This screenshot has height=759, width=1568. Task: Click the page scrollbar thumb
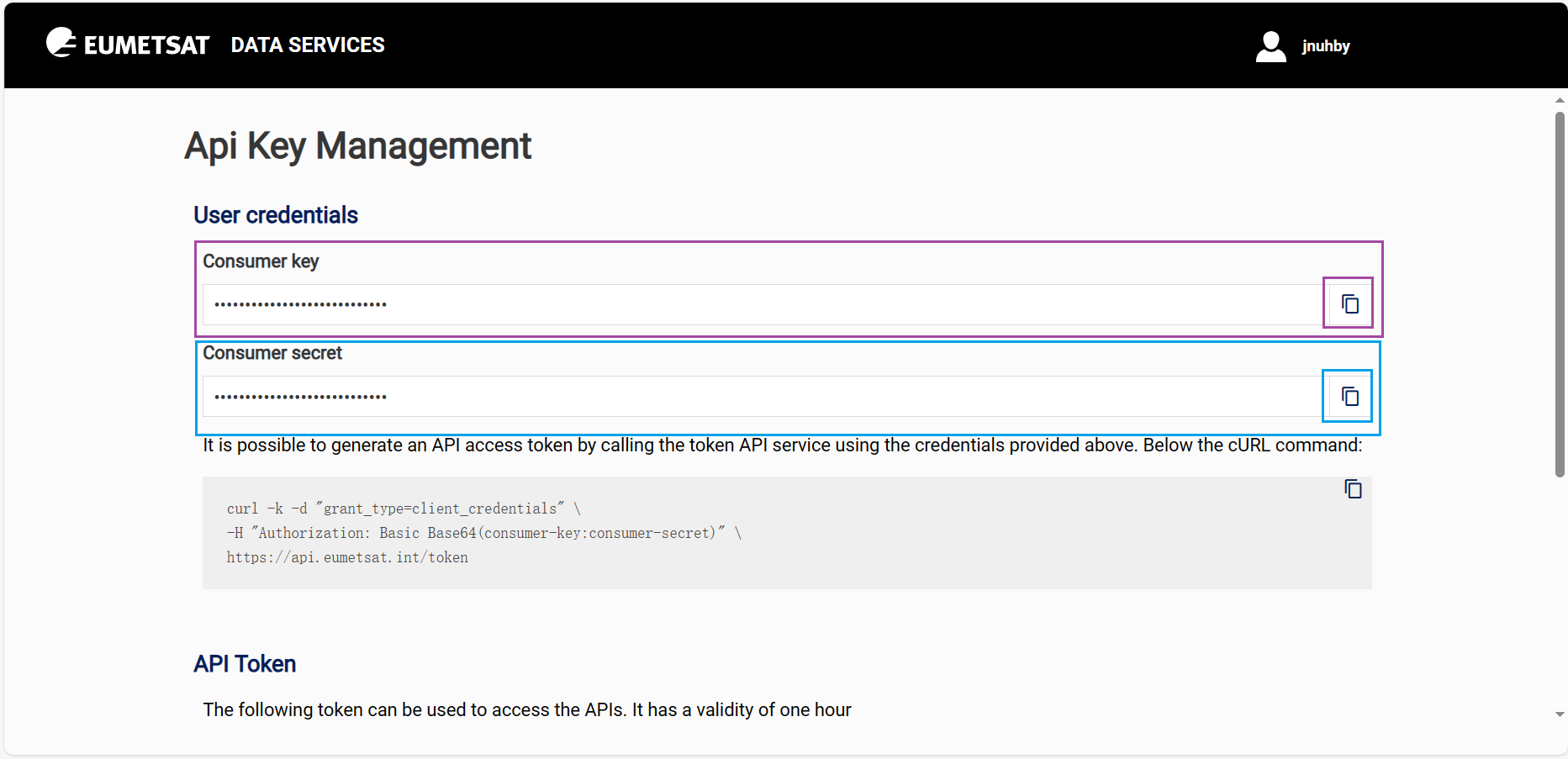point(1560,294)
